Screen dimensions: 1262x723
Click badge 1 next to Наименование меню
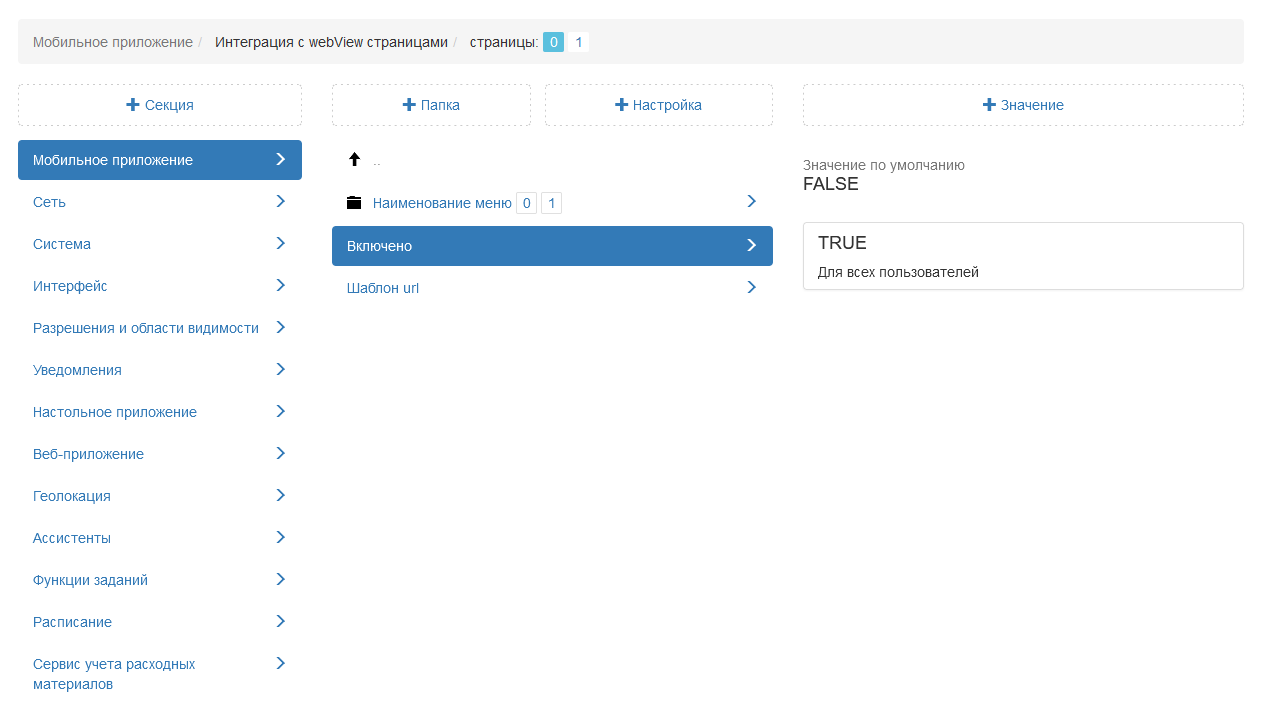point(551,204)
